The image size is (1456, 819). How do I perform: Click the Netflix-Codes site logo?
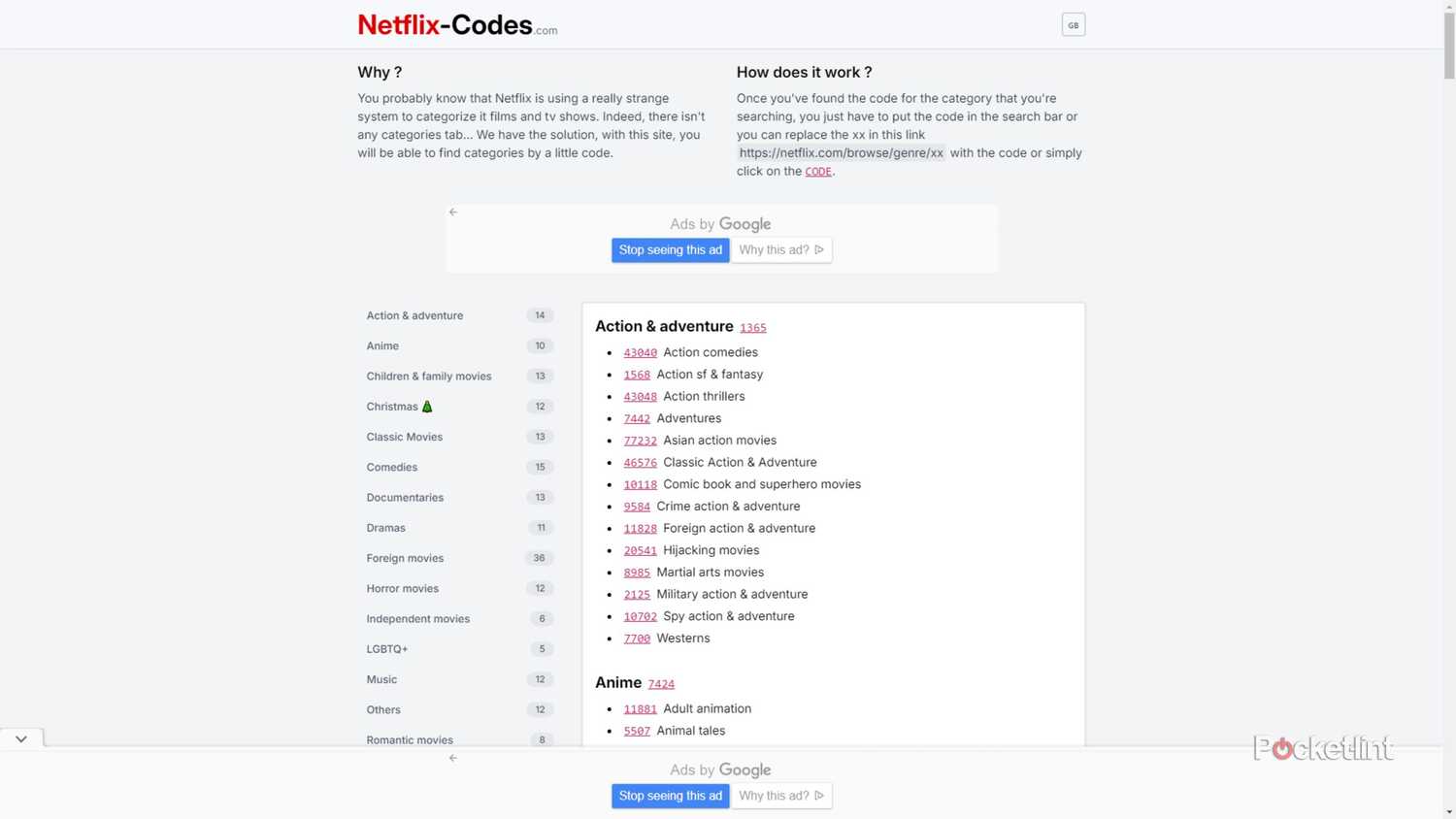pyautogui.click(x=456, y=25)
